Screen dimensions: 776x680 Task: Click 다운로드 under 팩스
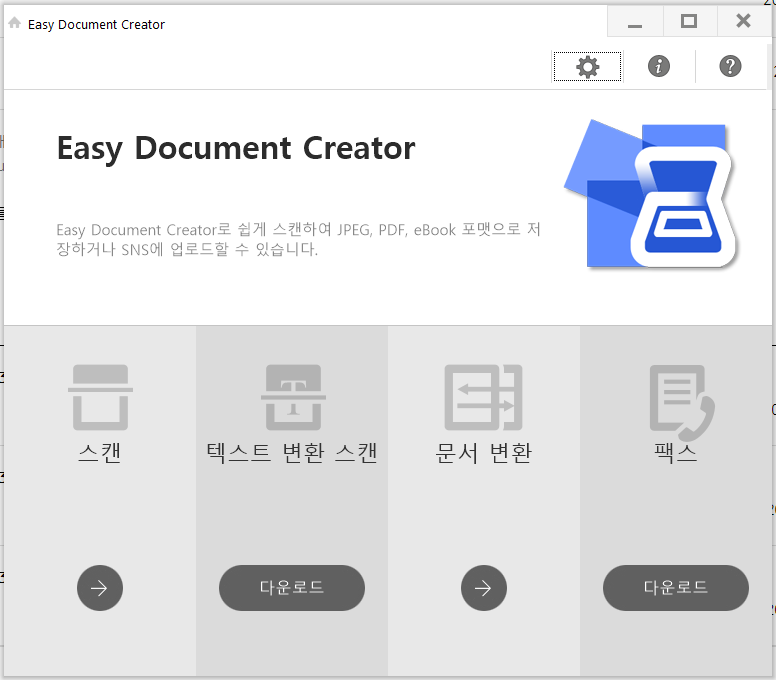click(x=676, y=588)
